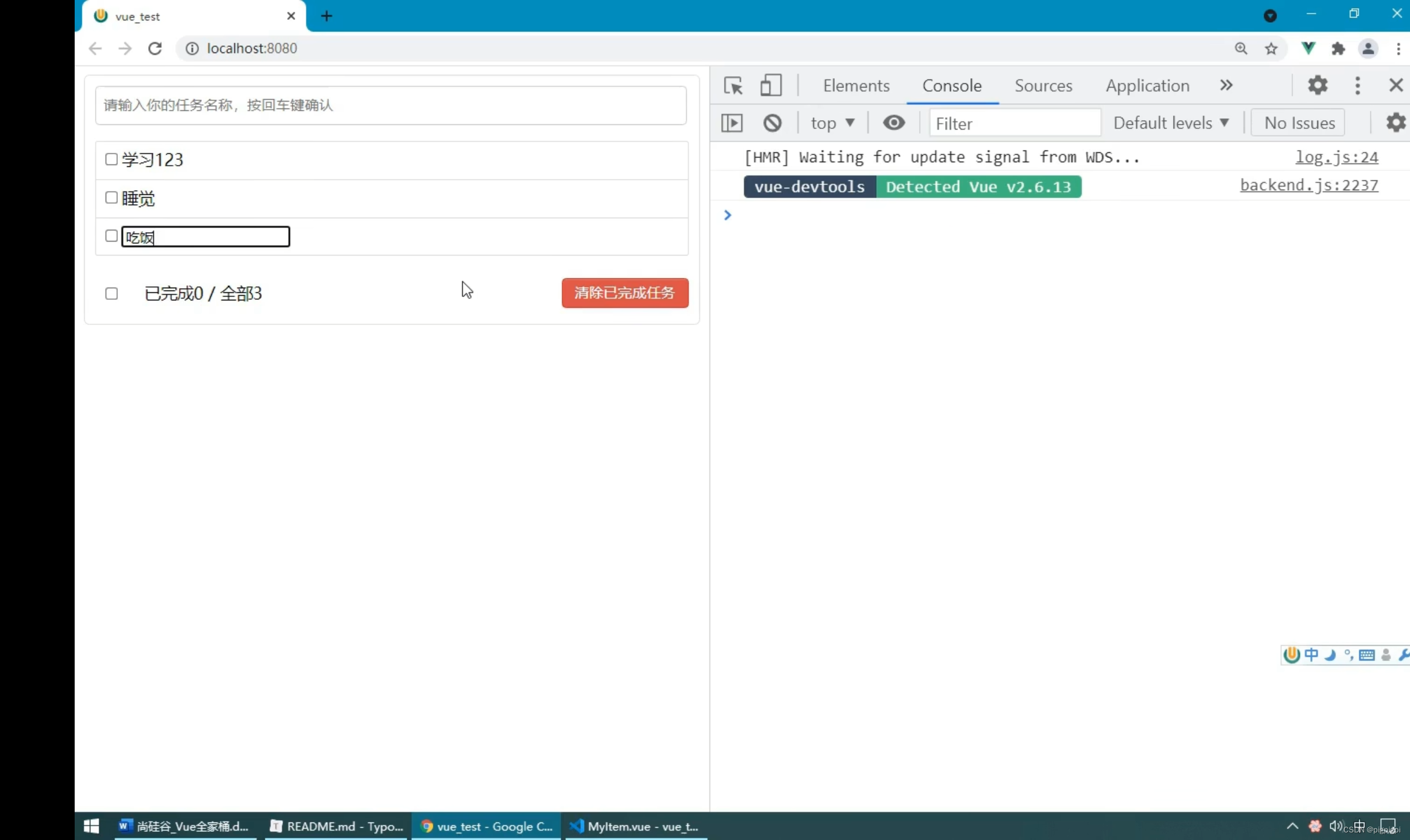
Task: Enable the bottom select-all checkbox
Action: pos(112,293)
